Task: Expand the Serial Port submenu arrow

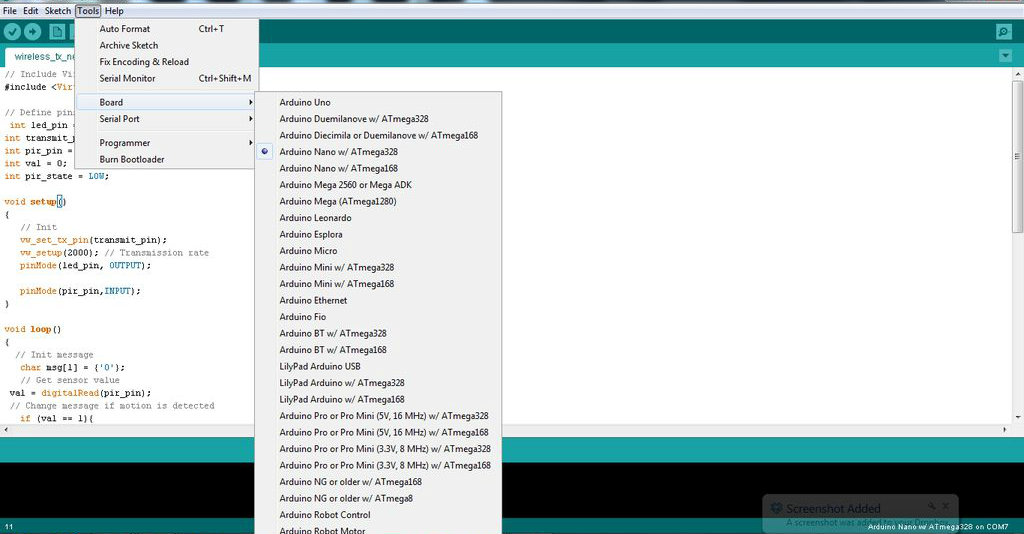Action: click(250, 119)
